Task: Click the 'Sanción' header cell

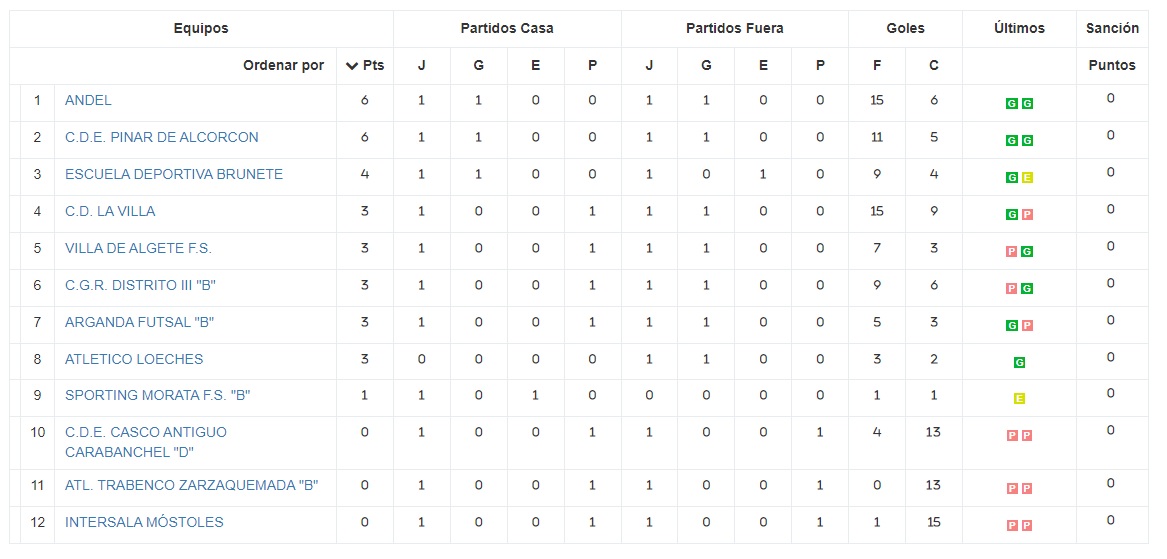Action: 1112,29
